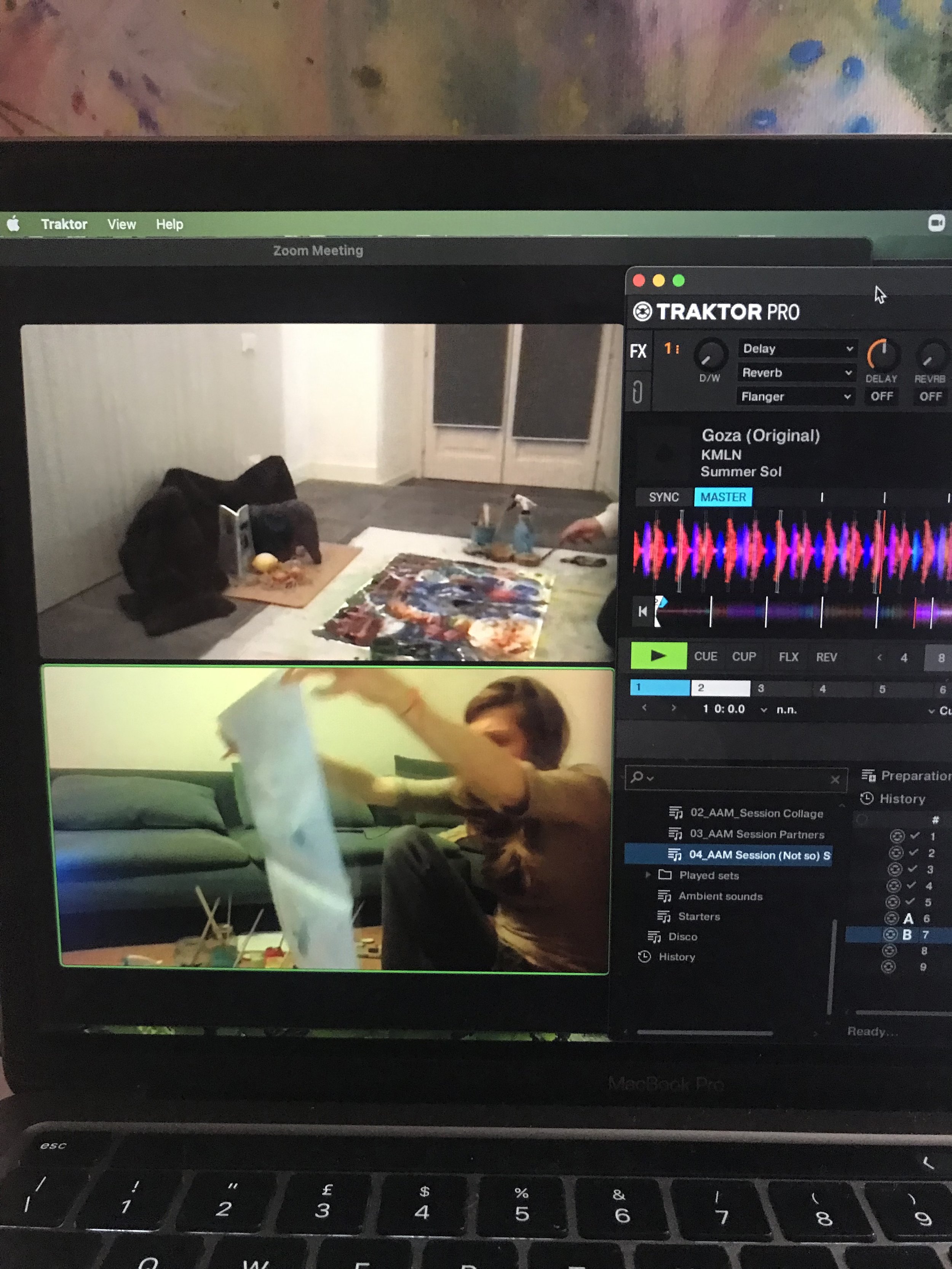
Task: Go to next cue point arrow
Action: point(674,709)
